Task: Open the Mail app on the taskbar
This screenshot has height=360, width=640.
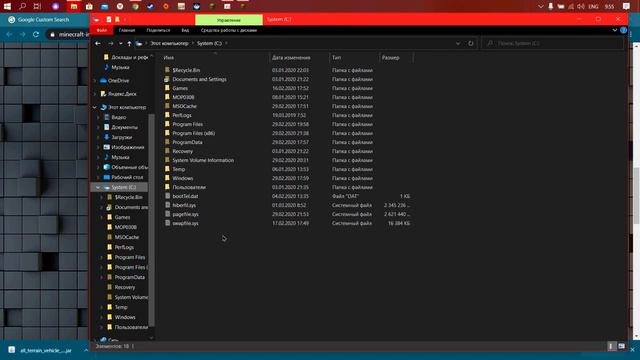Action: tap(104, 7)
